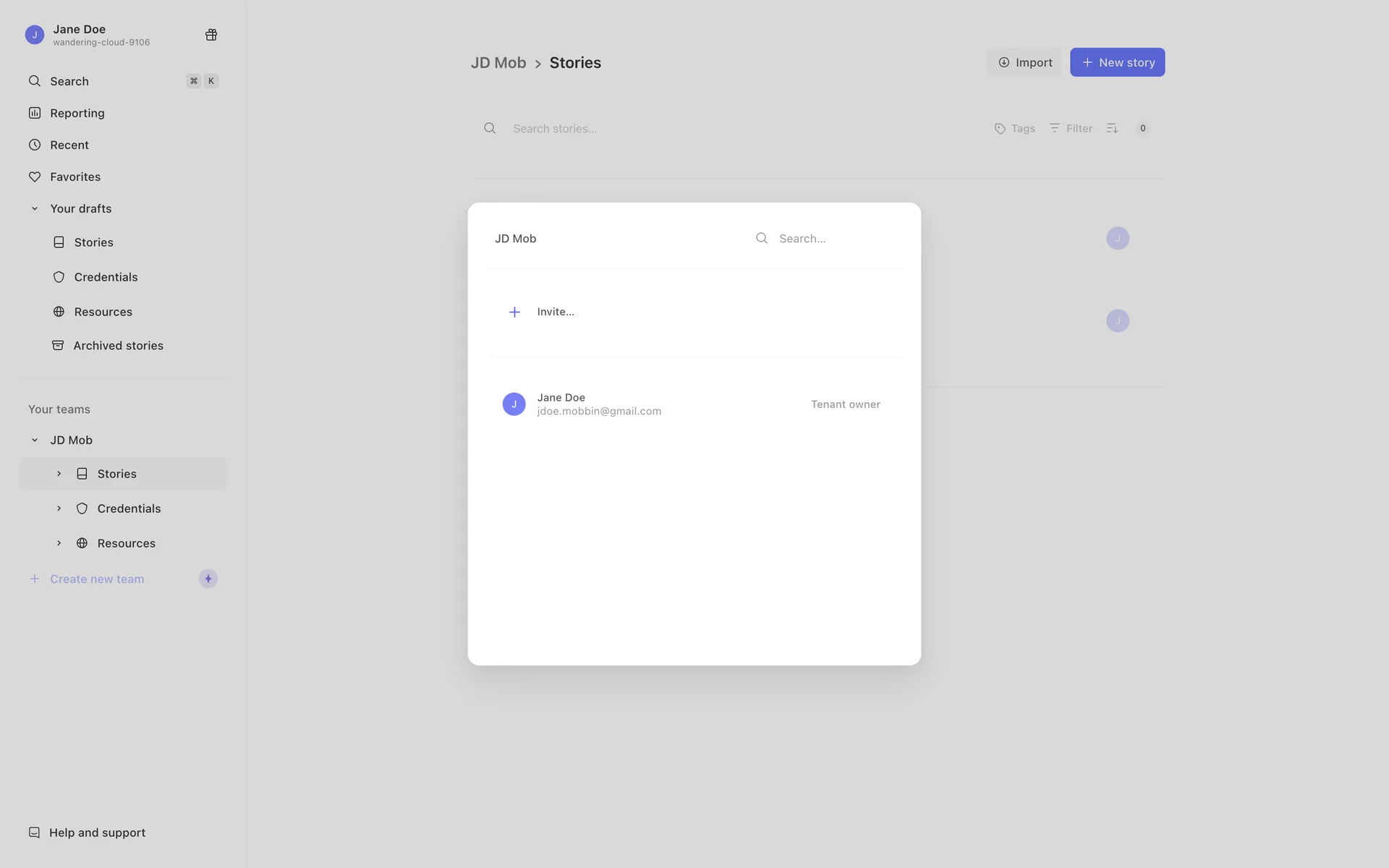Expand the team Credentials item chevron
1389x868 pixels.
(59, 509)
